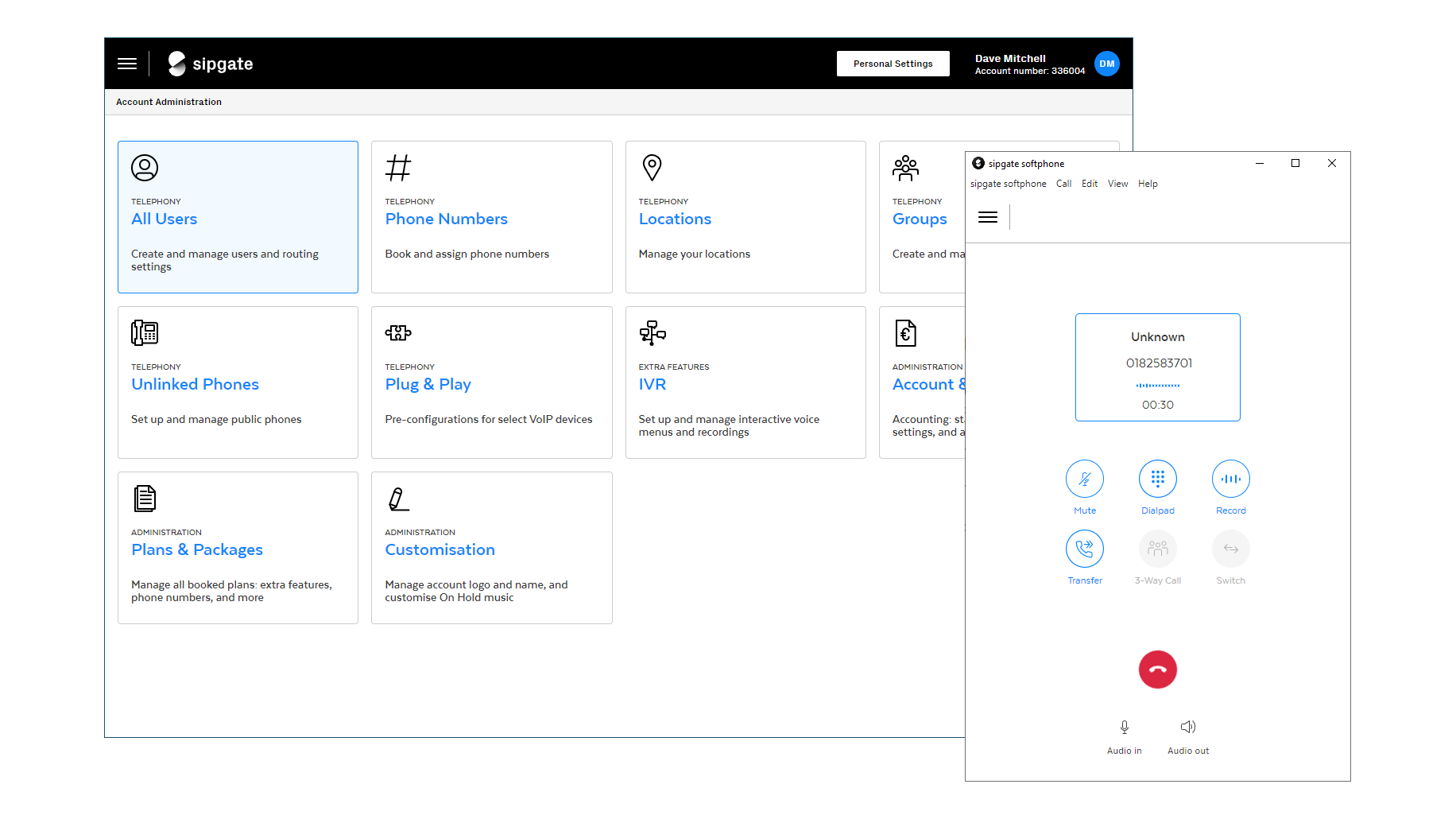Image resolution: width=1456 pixels, height=819 pixels.
Task: Click the Audio in microphone icon
Action: point(1124,726)
